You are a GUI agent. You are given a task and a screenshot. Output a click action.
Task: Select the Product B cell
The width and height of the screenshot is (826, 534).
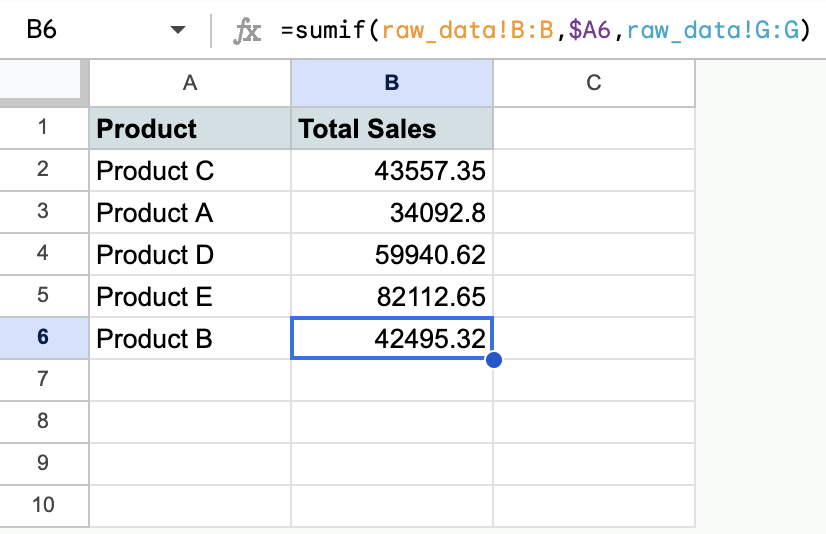click(190, 339)
